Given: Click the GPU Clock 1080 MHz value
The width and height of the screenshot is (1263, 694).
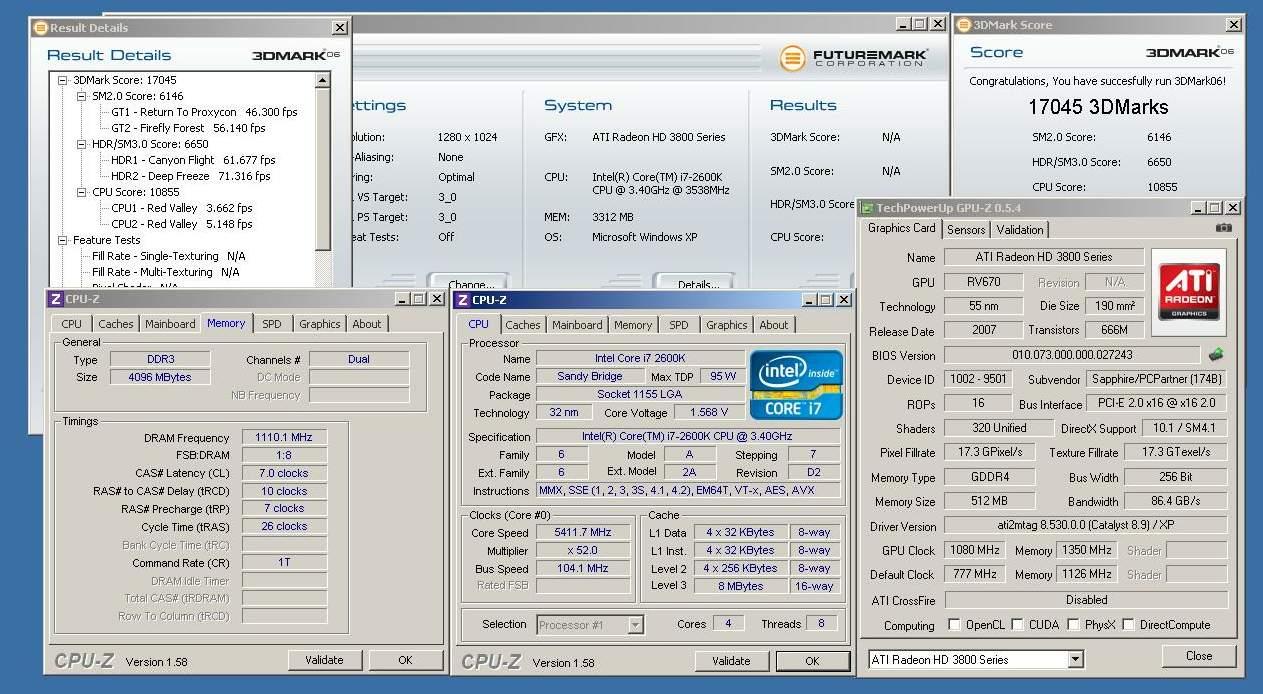Looking at the screenshot, I should pos(975,551).
